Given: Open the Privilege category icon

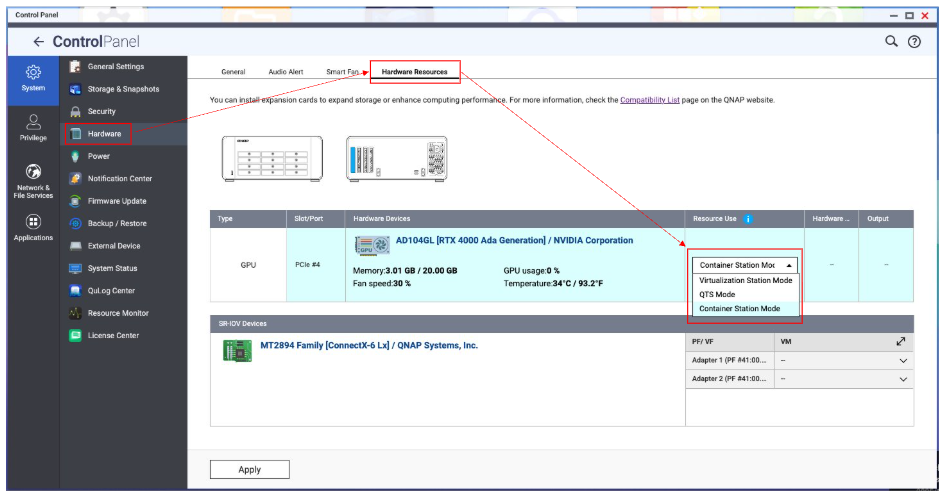Looking at the screenshot, I should click(x=33, y=127).
